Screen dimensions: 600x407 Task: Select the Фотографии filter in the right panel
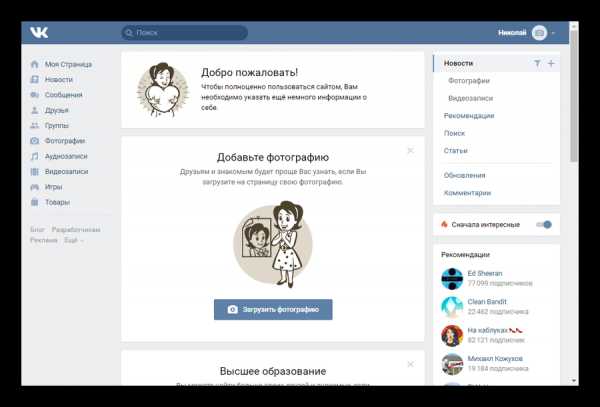(469, 81)
